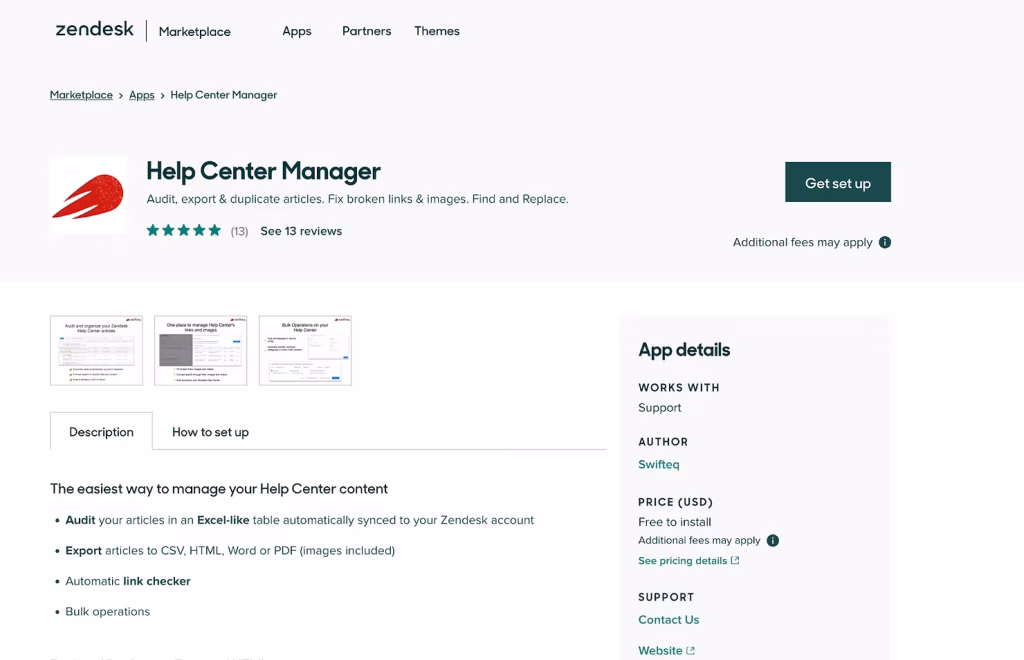This screenshot has width=1024, height=660.
Task: Open the Partners menu item
Action: tap(366, 31)
